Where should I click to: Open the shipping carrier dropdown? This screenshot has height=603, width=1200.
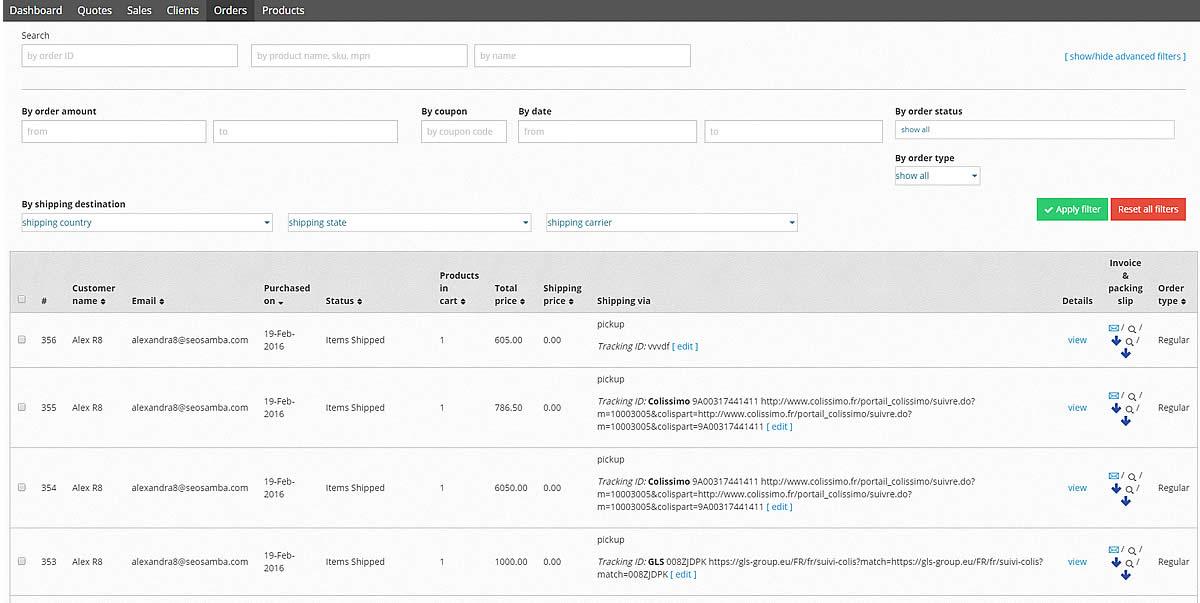pyautogui.click(x=671, y=223)
